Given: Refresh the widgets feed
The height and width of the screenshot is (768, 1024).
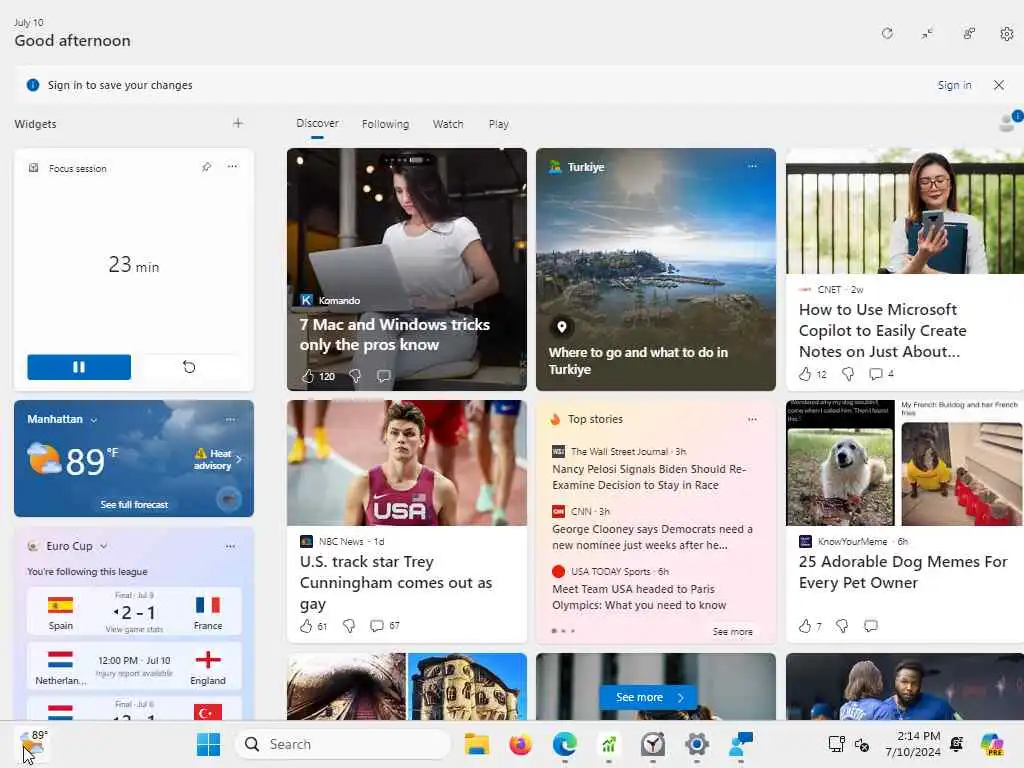Looking at the screenshot, I should 887,33.
